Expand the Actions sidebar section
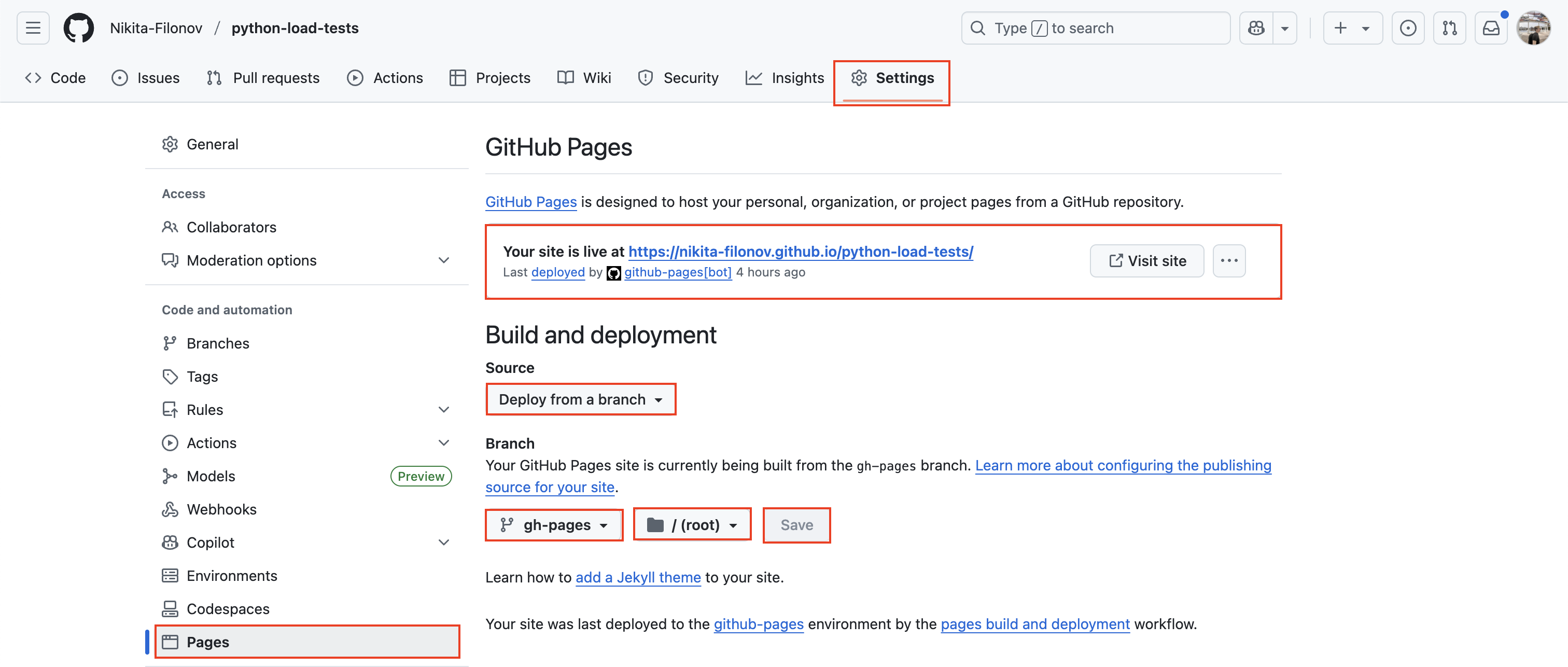 [307, 443]
